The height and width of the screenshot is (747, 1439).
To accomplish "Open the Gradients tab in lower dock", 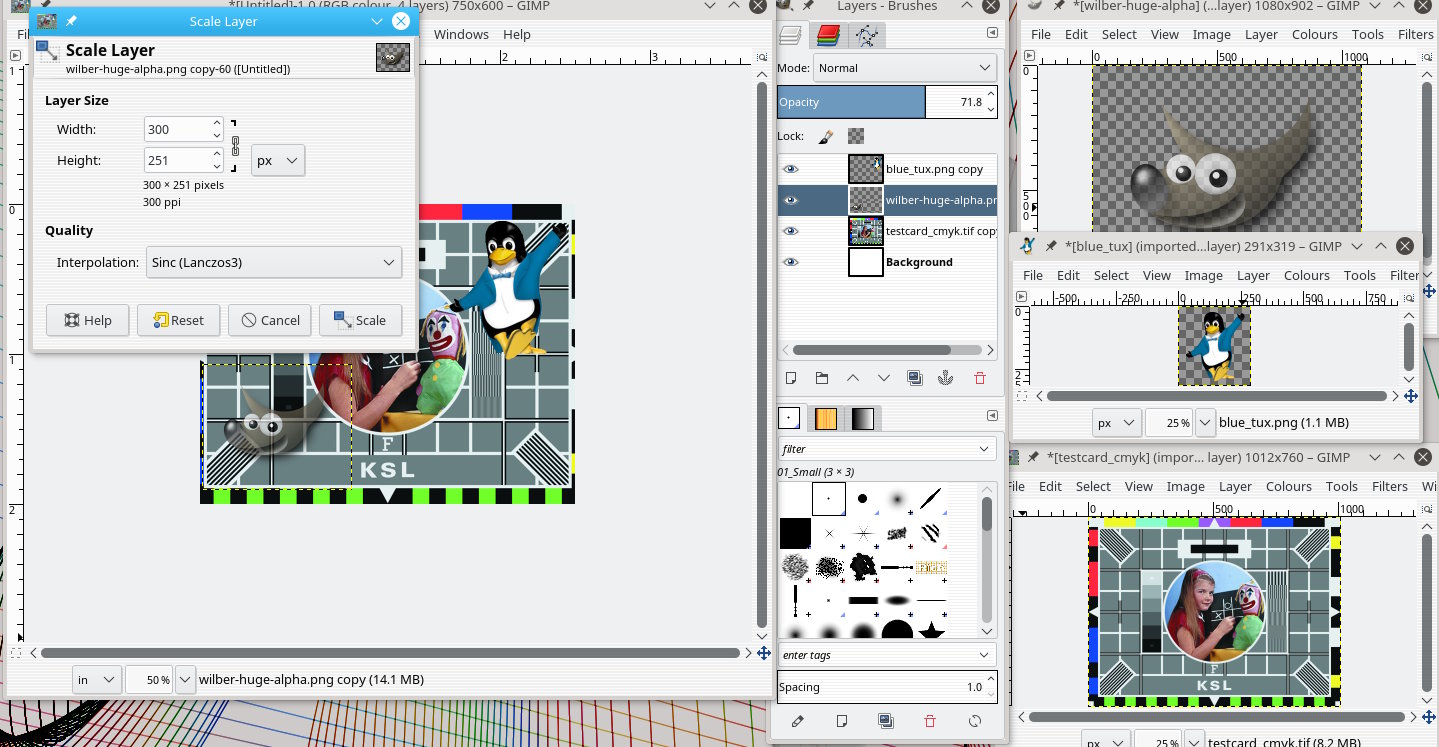I will (x=861, y=418).
